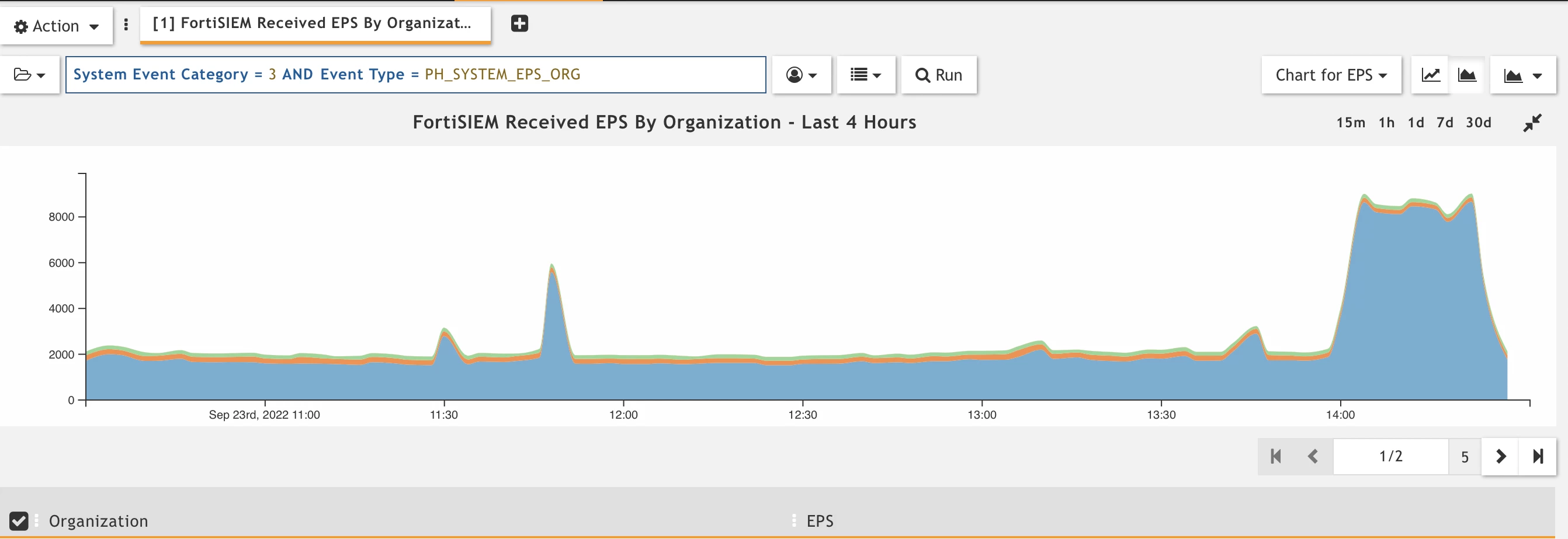Screen dimensions: 1568x539
Task: Collapse the chart with shrink icon
Action: pos(1532,123)
